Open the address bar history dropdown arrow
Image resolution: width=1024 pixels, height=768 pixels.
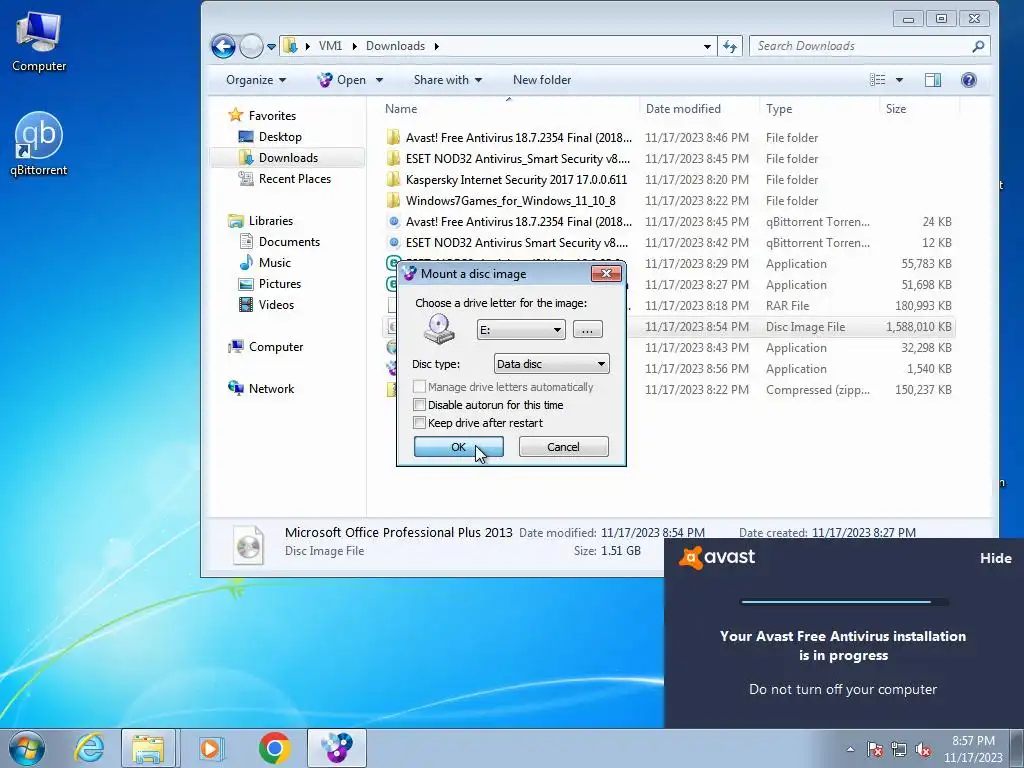pyautogui.click(x=707, y=46)
